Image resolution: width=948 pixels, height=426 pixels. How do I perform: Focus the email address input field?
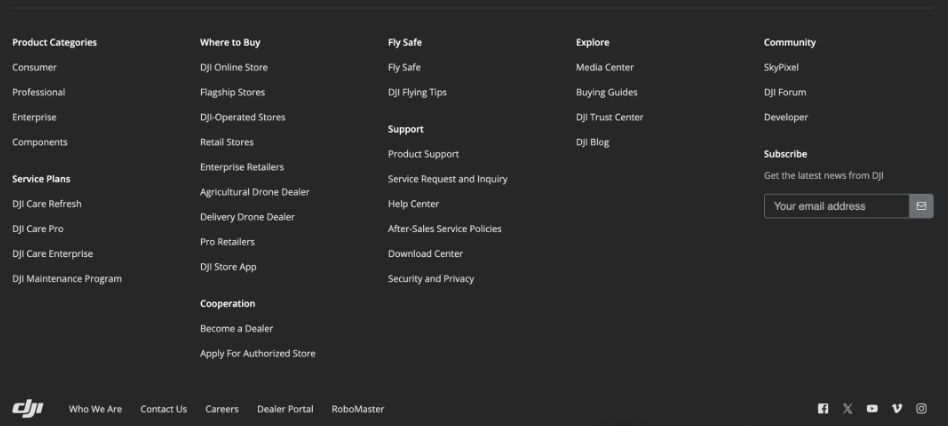tap(836, 206)
